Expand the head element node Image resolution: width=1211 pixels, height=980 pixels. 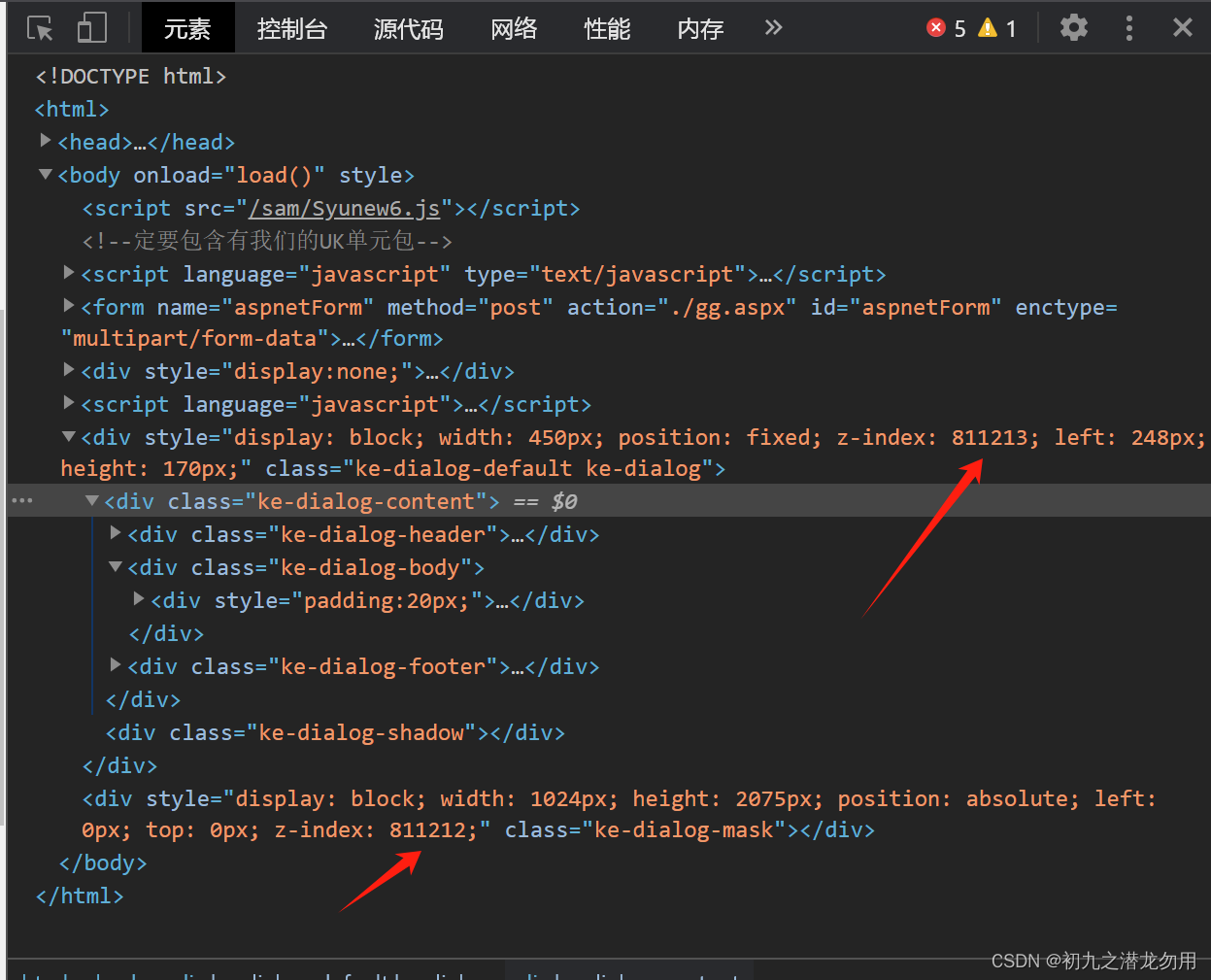tap(46, 141)
